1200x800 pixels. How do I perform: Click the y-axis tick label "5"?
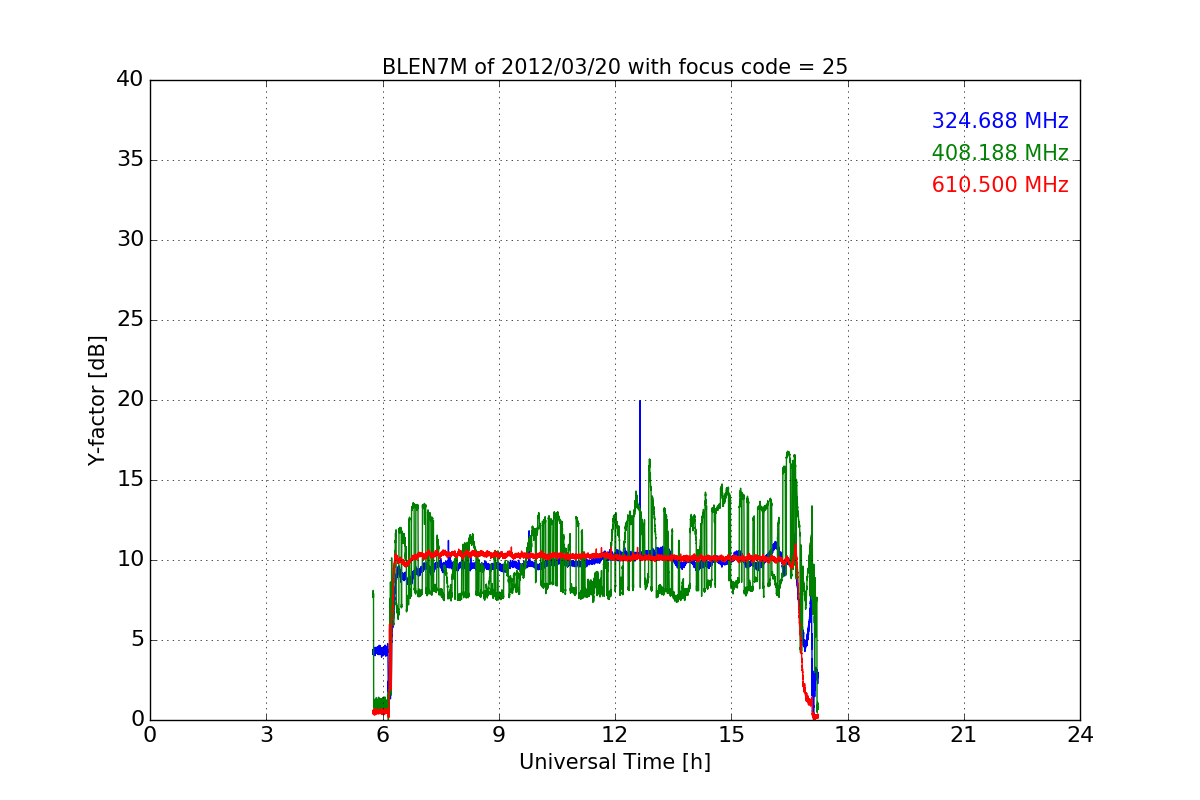(137, 640)
